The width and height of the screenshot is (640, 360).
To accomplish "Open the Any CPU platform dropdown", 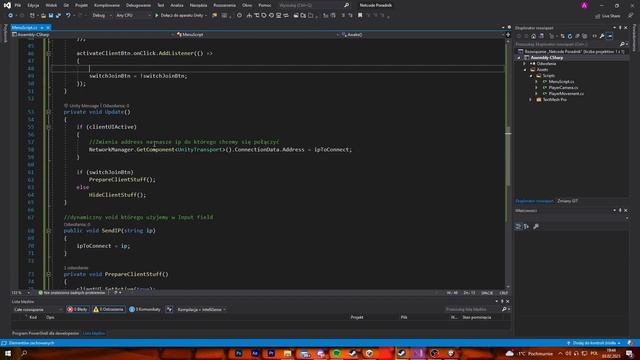I will pos(133,16).
